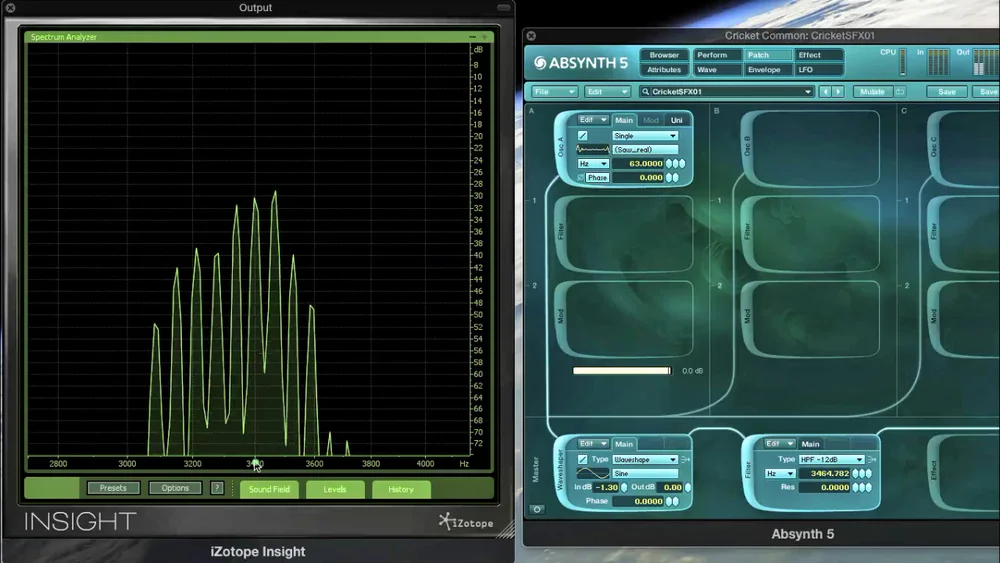Toggle the Osc A Phase button
The width and height of the screenshot is (1000, 563).
pyautogui.click(x=597, y=177)
